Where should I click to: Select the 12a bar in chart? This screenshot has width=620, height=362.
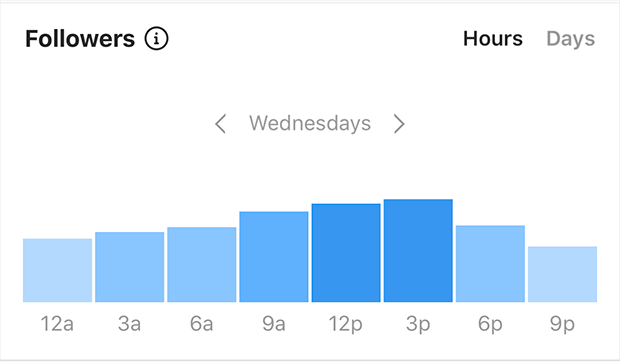click(57, 270)
